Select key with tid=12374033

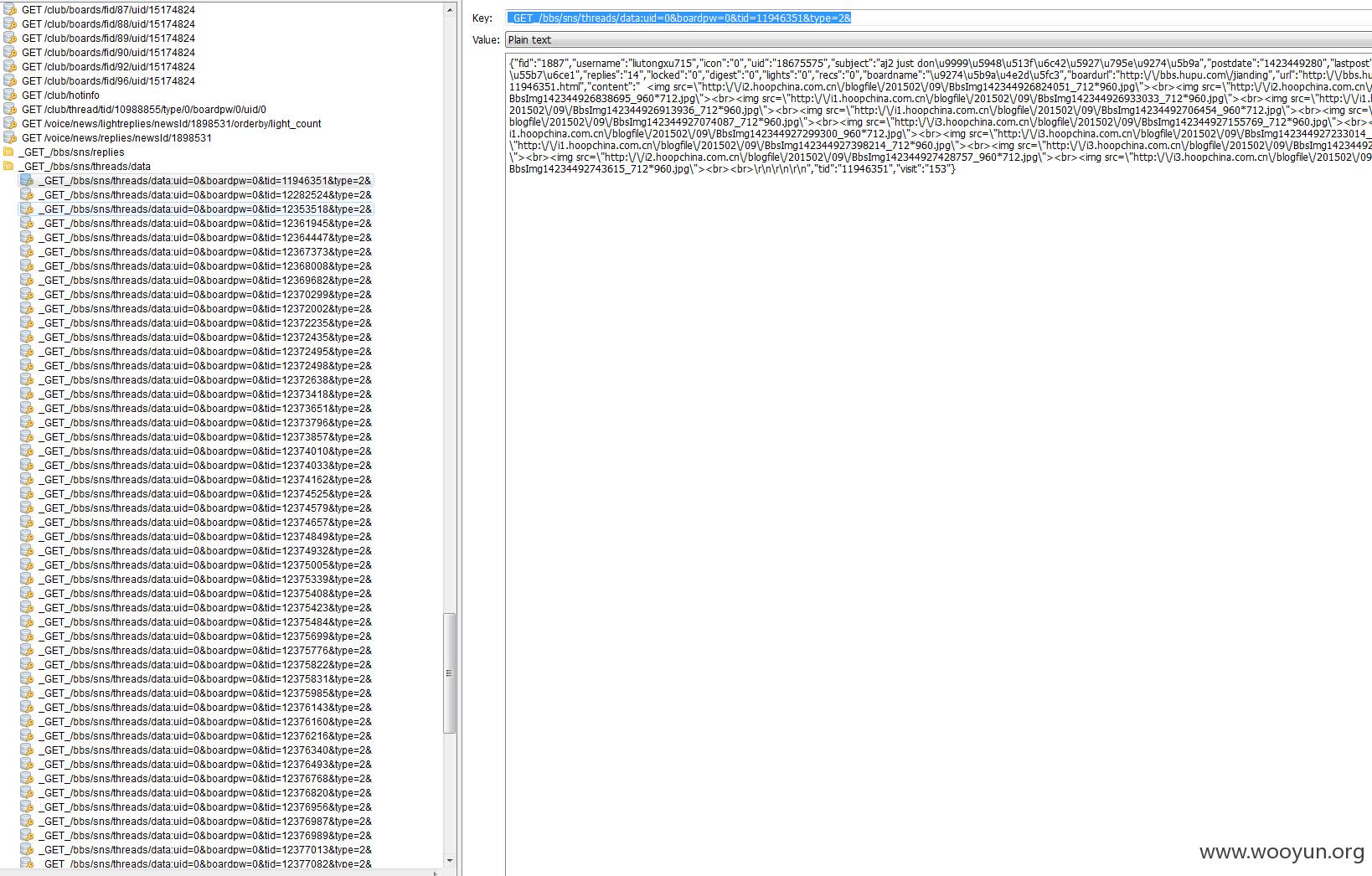(x=205, y=465)
